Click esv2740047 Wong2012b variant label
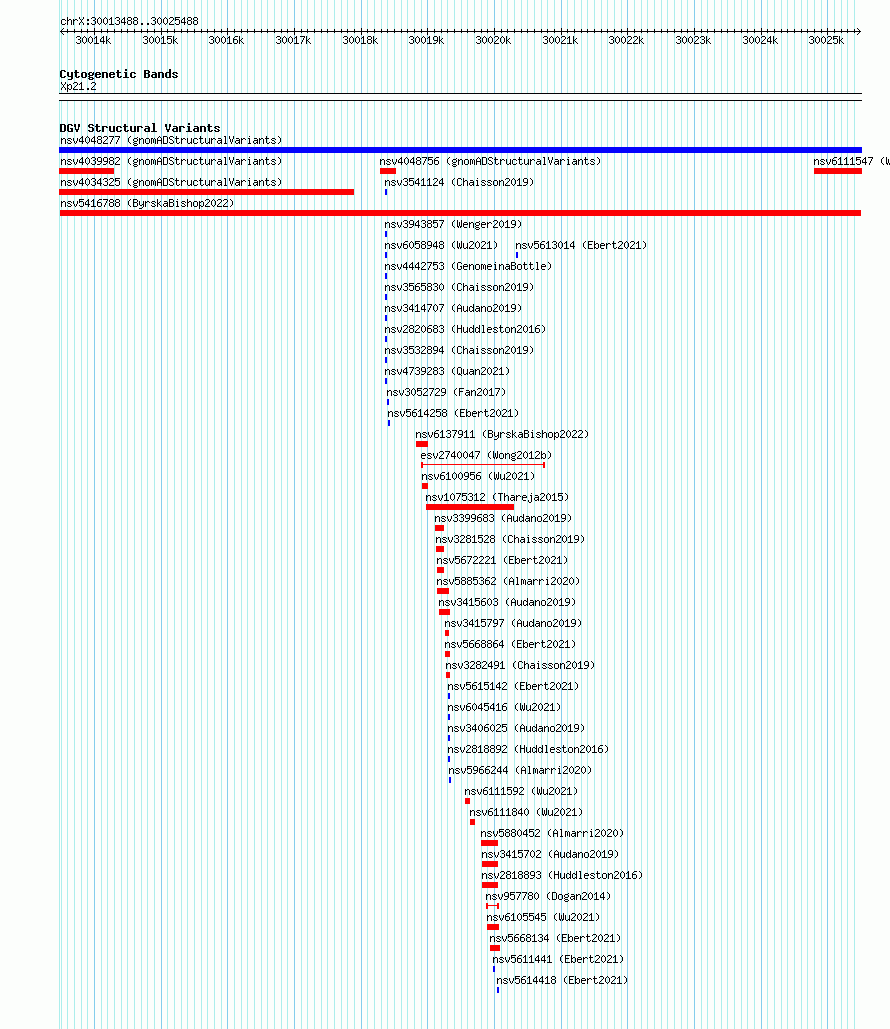This screenshot has width=890, height=1029. point(486,455)
